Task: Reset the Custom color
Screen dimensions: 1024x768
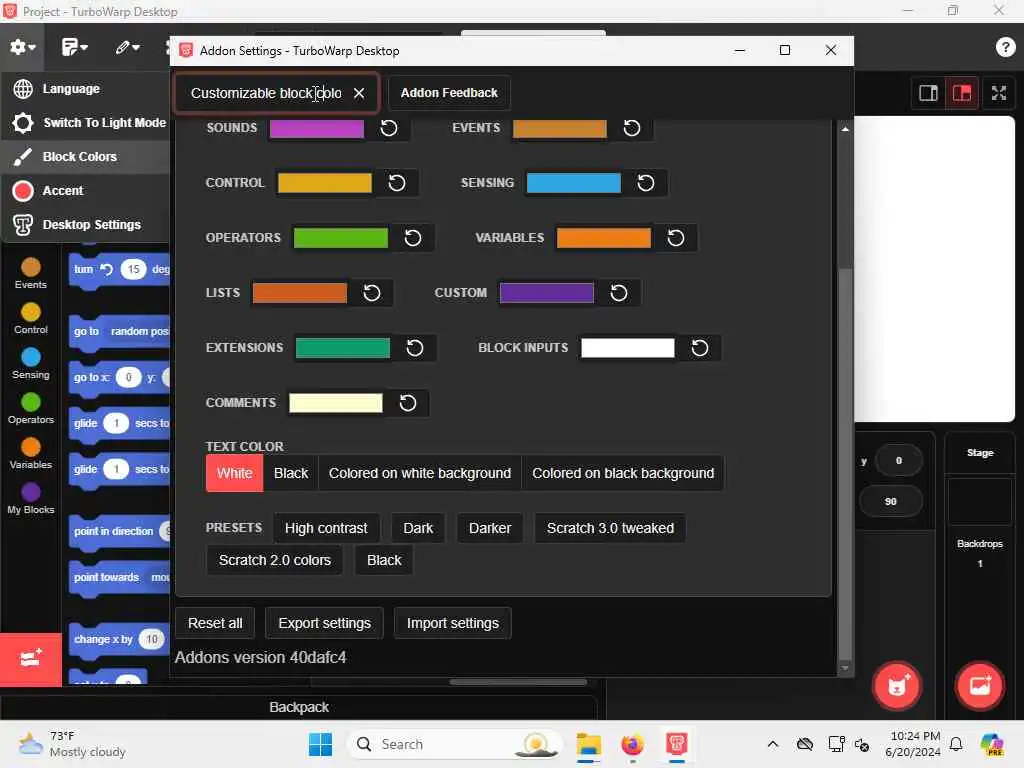Action: (x=618, y=293)
